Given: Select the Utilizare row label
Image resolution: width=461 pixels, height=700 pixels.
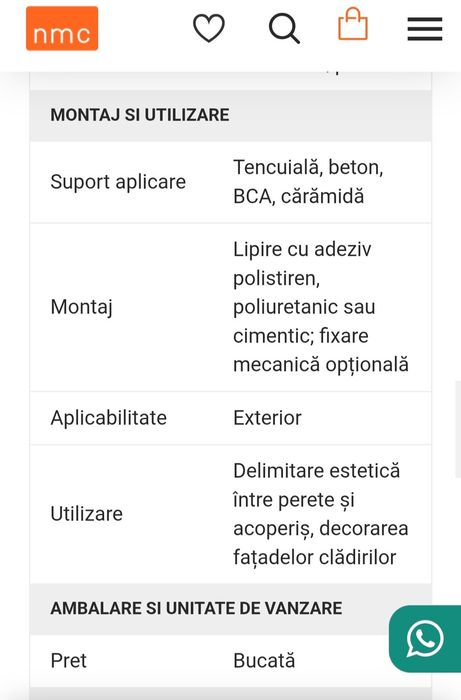Looking at the screenshot, I should point(87,514).
